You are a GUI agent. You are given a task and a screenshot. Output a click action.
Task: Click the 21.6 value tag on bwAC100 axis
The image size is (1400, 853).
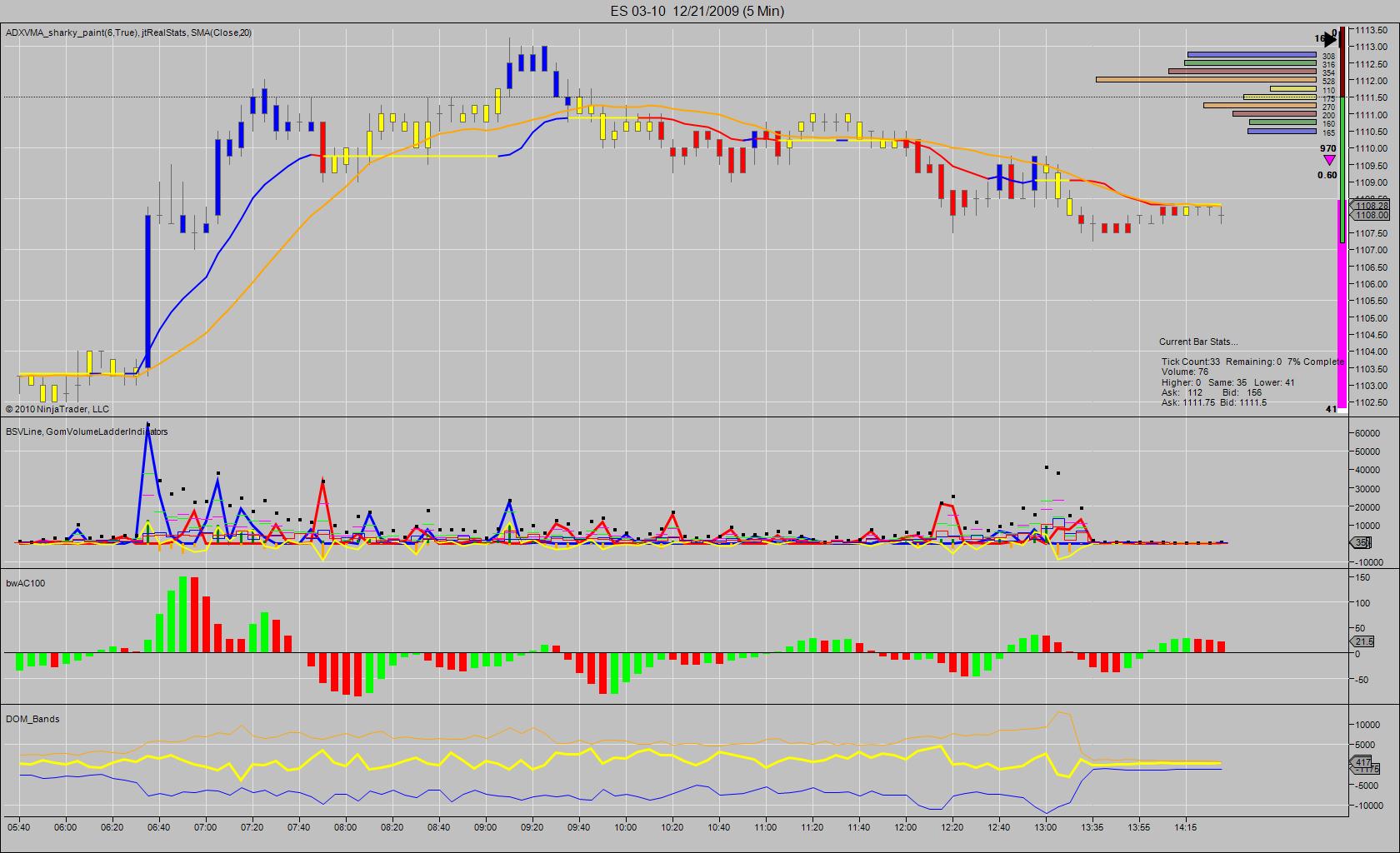tap(1362, 641)
